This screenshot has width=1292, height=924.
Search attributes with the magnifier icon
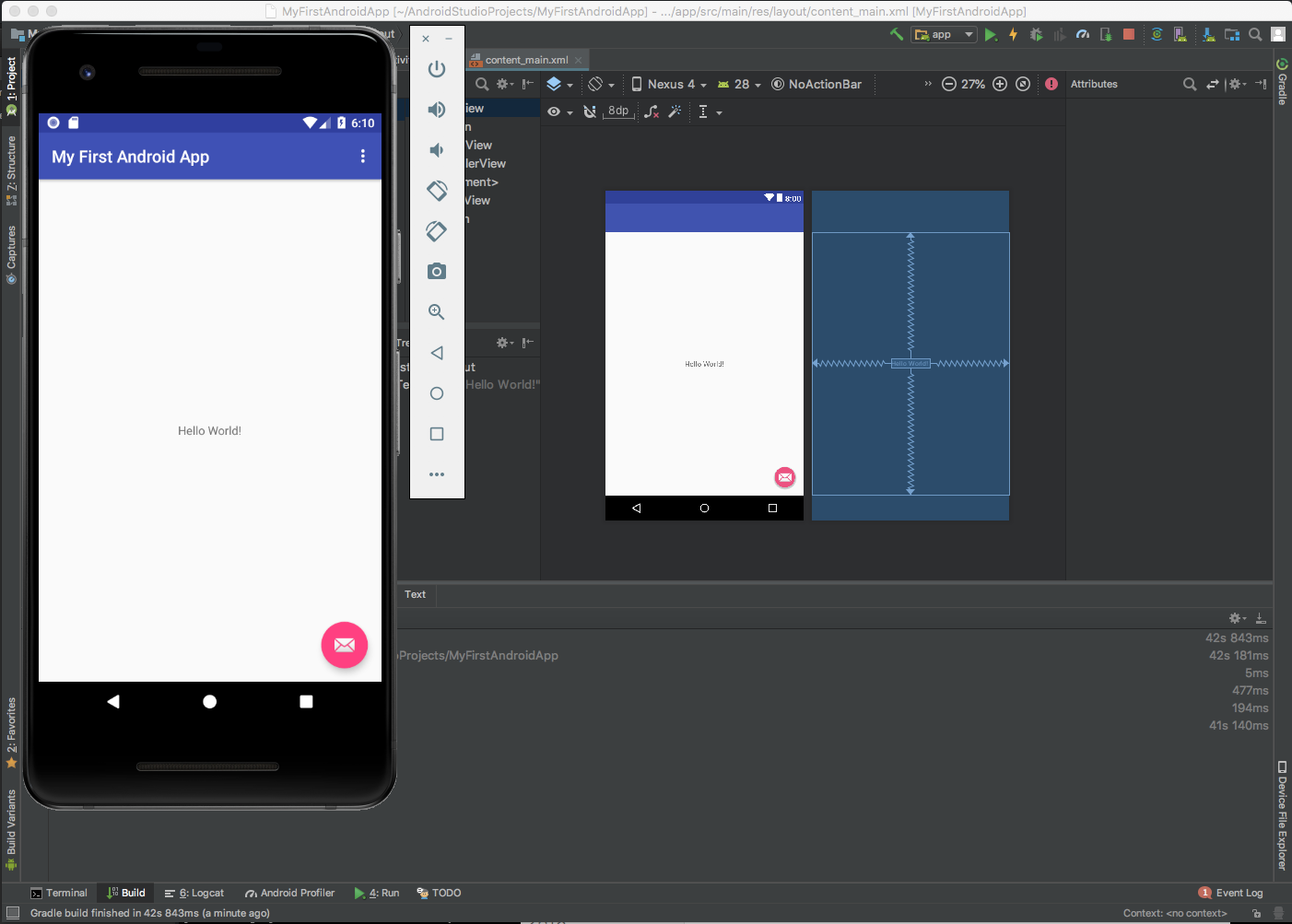[1190, 84]
